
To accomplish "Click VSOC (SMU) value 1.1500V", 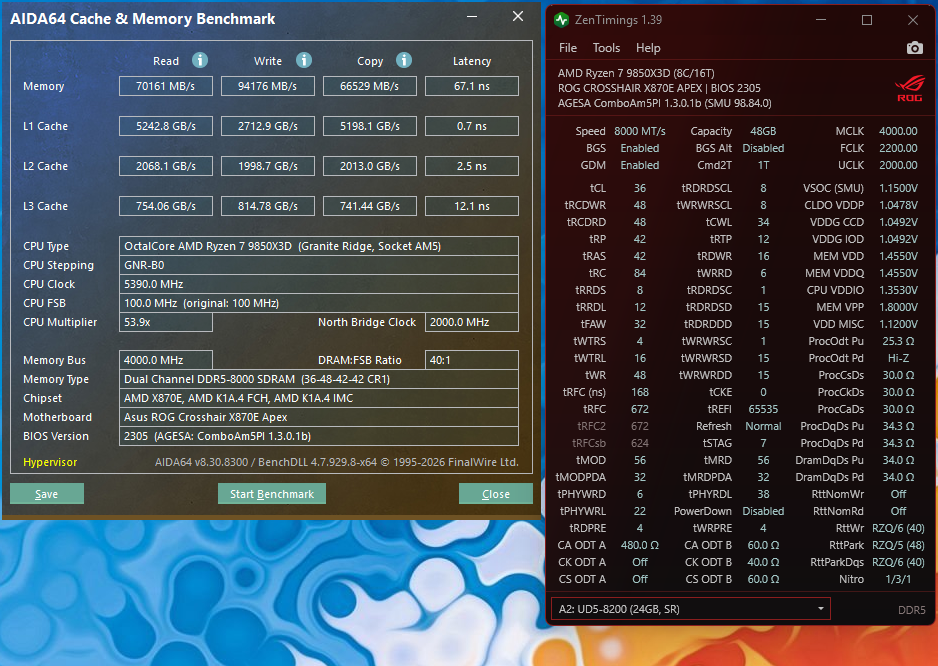I will coord(898,188).
